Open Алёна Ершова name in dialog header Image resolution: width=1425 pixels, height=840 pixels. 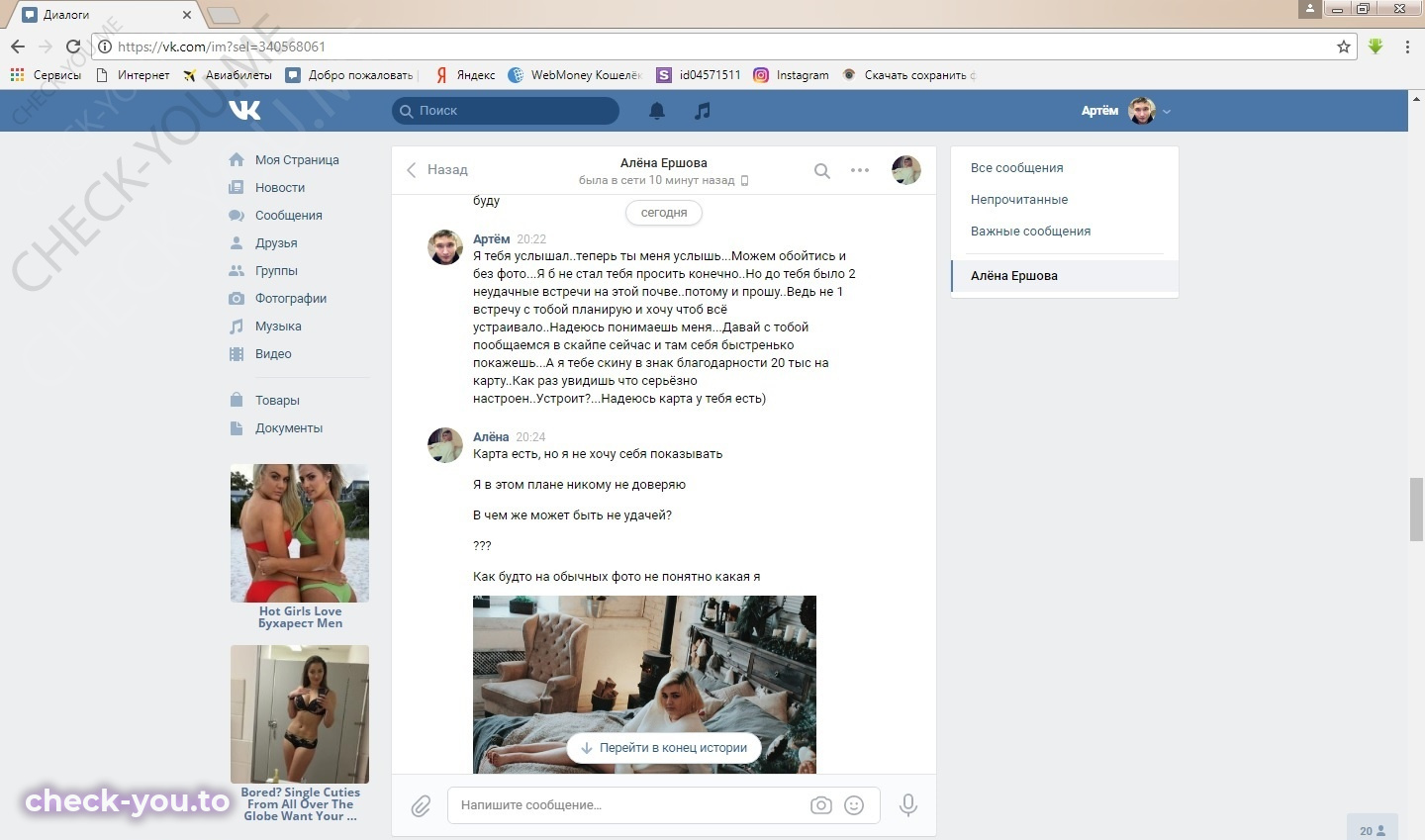664,163
